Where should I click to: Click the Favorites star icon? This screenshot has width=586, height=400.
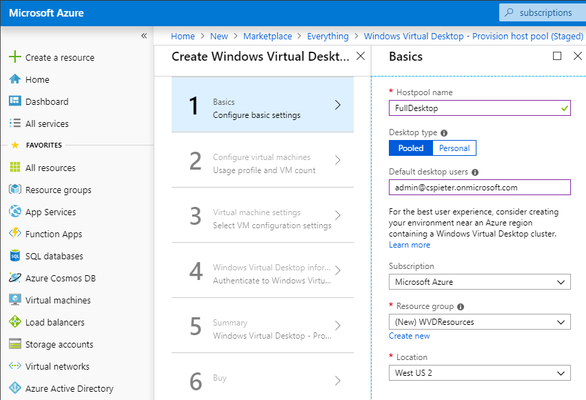pos(15,145)
